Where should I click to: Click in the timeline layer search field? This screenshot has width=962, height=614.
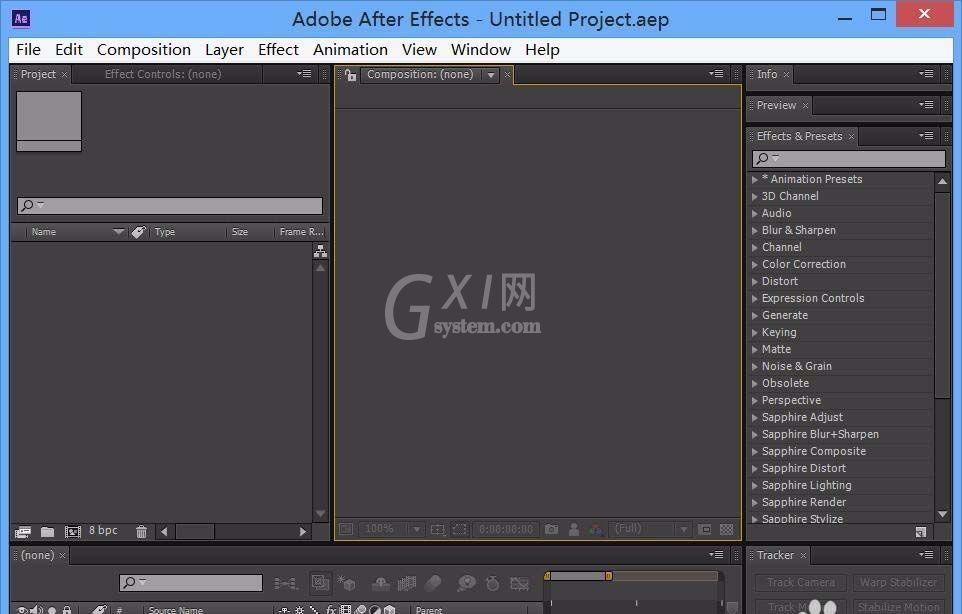191,582
